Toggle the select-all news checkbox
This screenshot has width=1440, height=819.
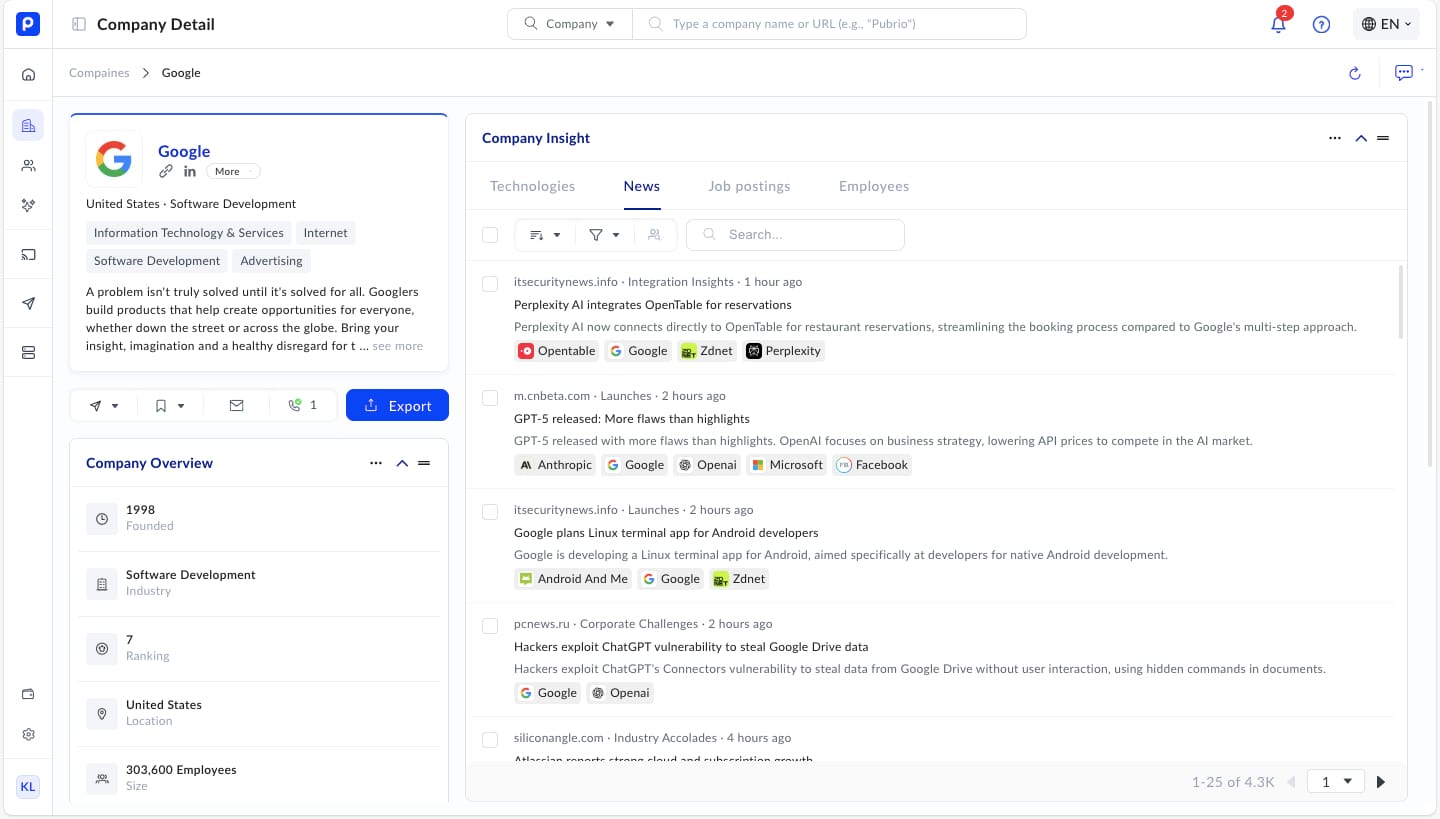tap(490, 235)
